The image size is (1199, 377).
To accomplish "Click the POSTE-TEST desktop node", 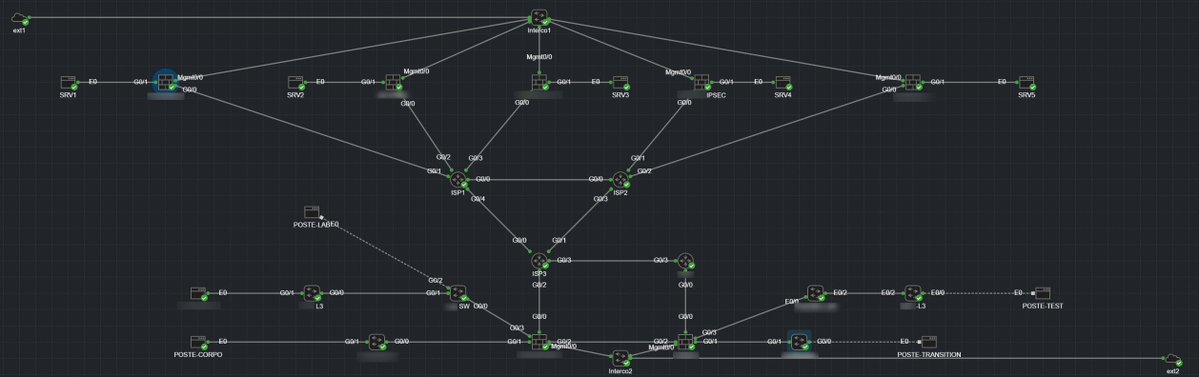I will click(1042, 293).
